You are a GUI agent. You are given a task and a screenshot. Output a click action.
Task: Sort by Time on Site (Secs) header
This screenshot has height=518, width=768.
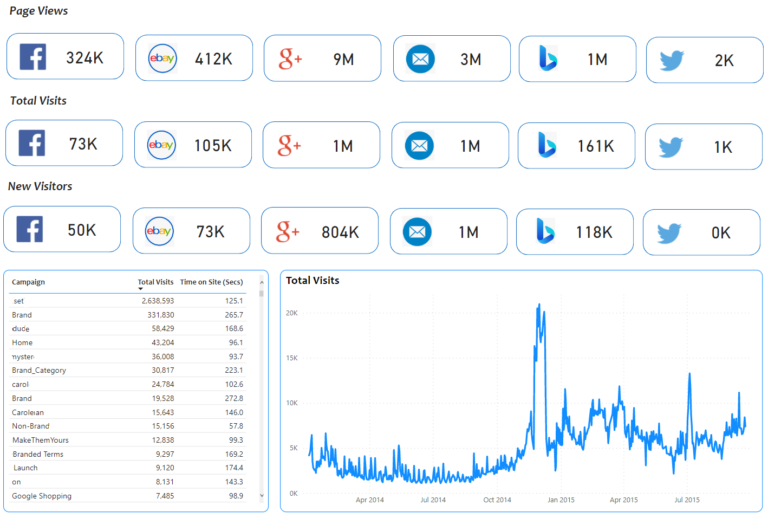coord(212,282)
